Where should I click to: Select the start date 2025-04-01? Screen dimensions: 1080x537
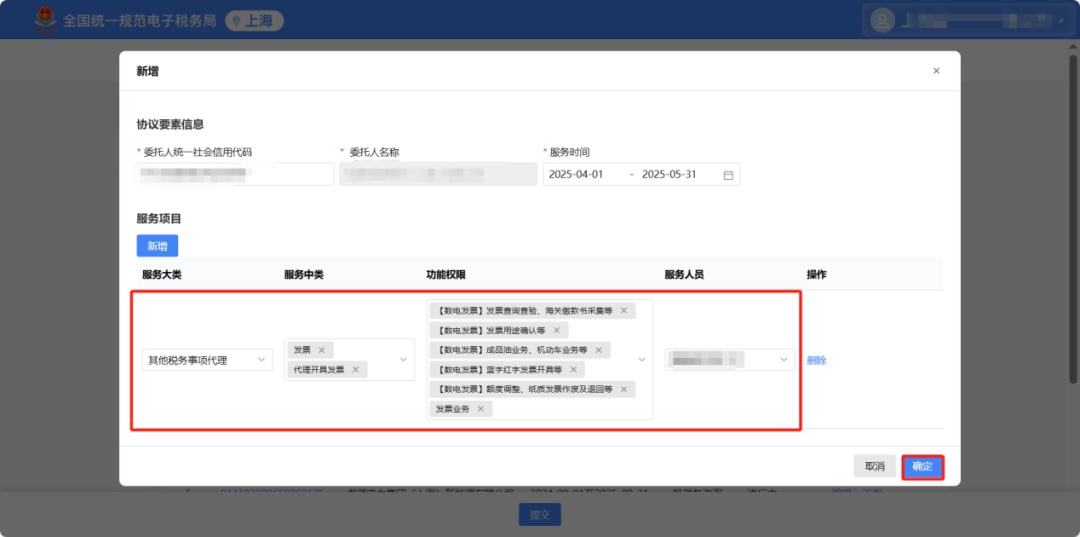tap(576, 175)
